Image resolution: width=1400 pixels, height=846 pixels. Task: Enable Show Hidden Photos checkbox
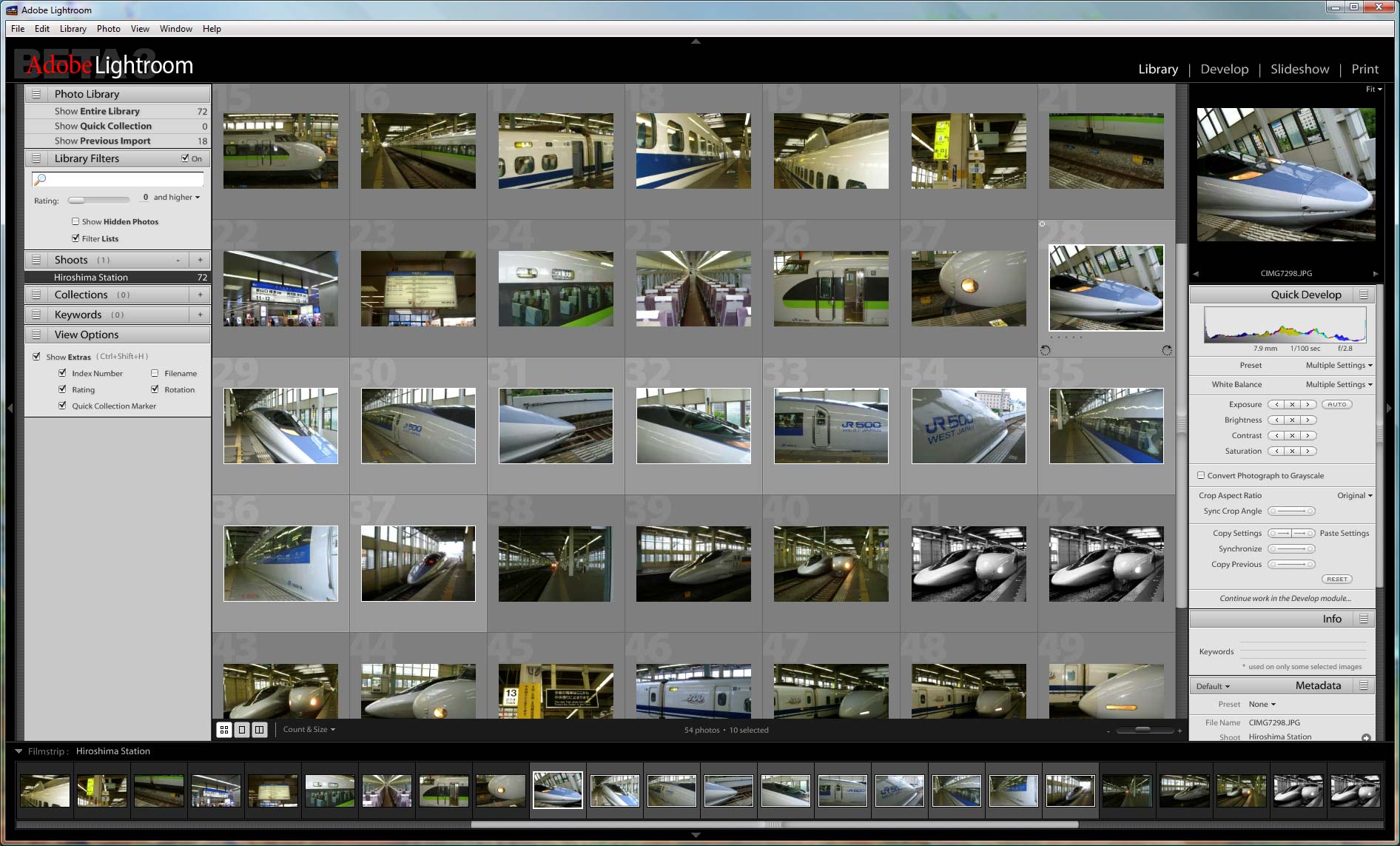[x=75, y=221]
